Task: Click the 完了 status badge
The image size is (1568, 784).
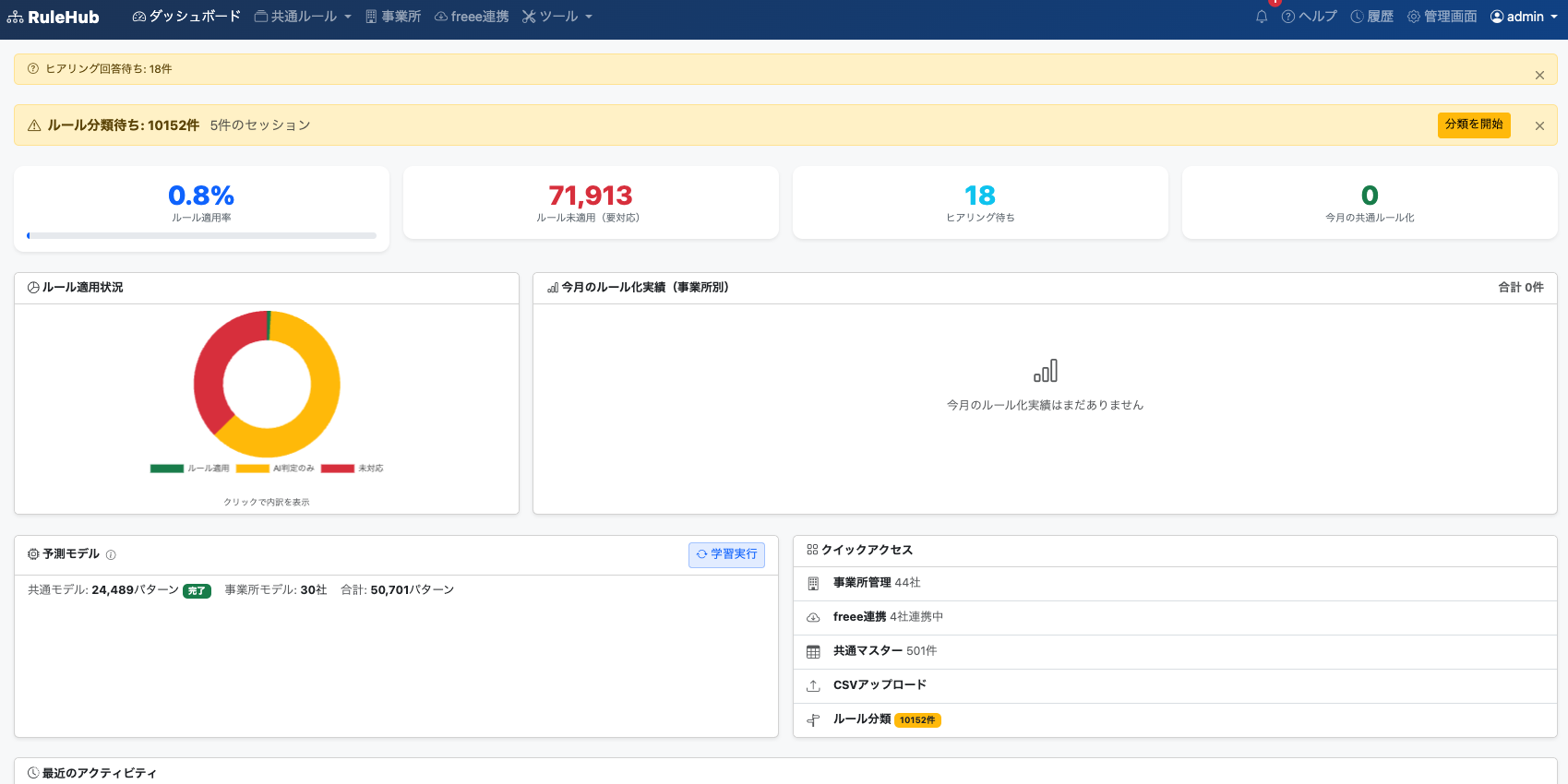Action: click(197, 591)
